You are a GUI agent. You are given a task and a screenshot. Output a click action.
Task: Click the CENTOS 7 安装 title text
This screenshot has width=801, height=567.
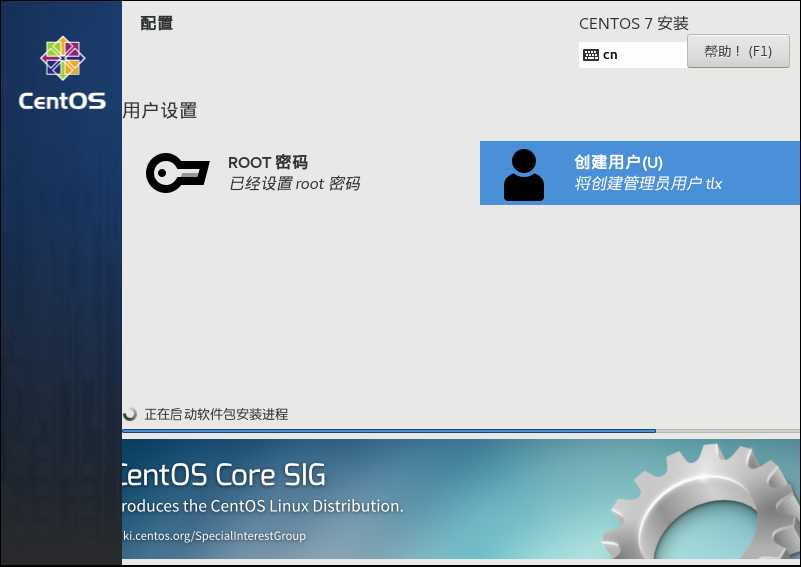point(633,24)
